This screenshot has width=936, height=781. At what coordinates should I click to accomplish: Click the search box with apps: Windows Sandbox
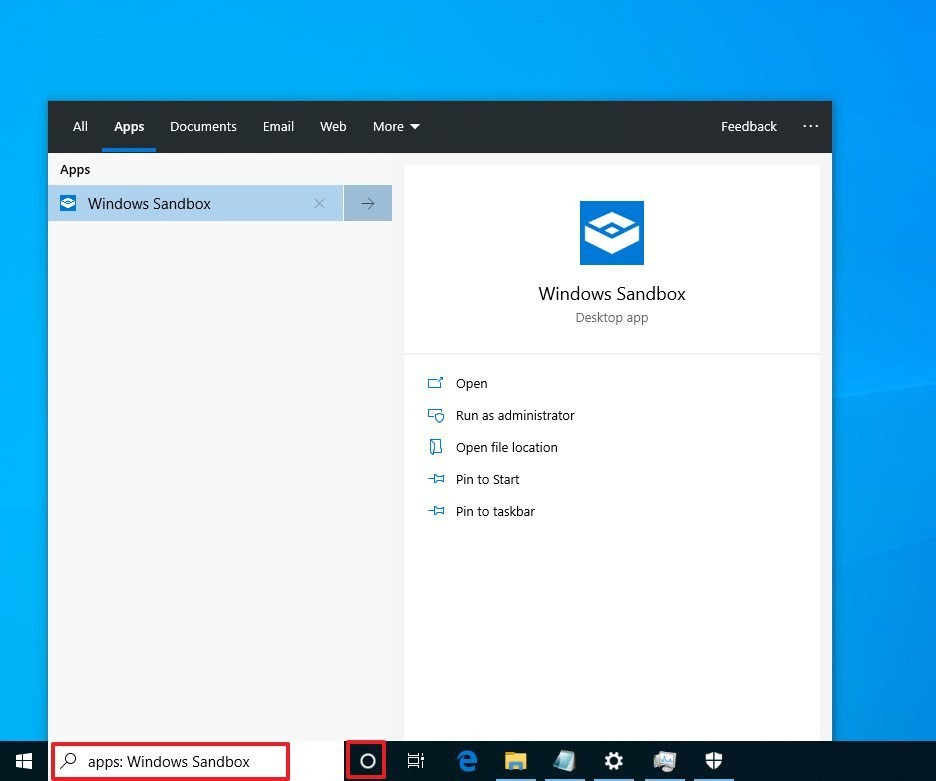pyautogui.click(x=171, y=761)
